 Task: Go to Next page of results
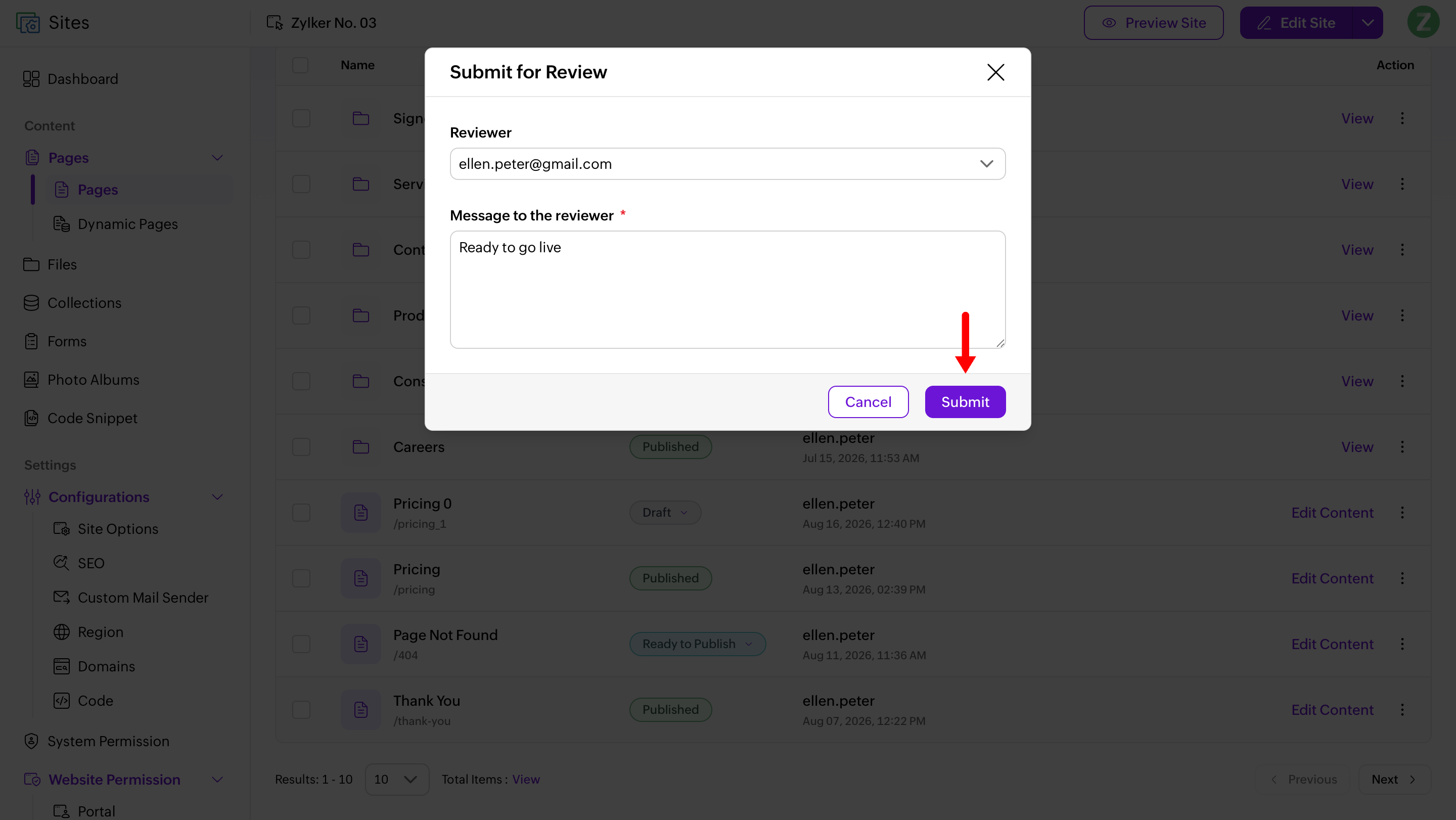point(1394,780)
